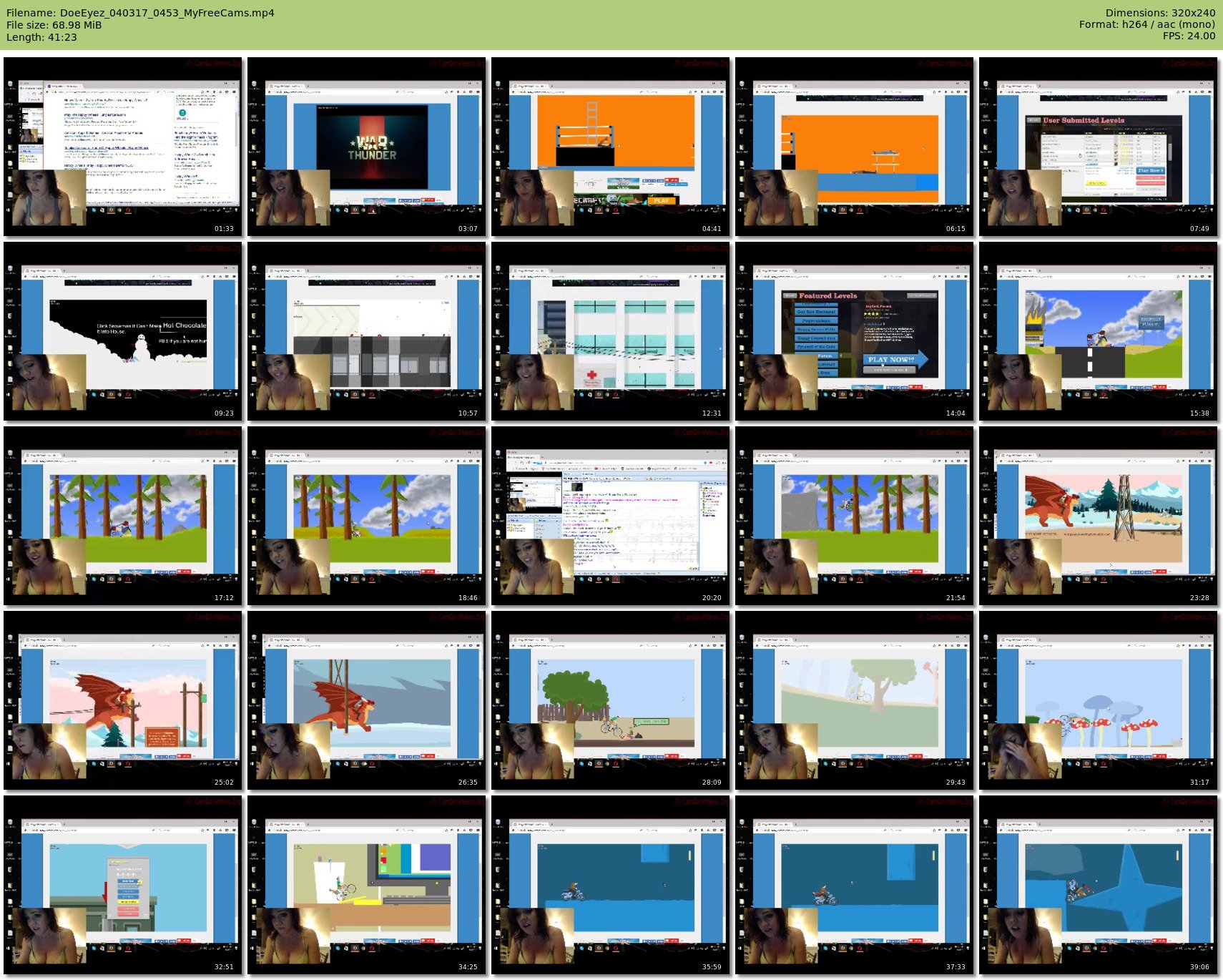Select the thumbnail stamped 21:54

point(855,516)
